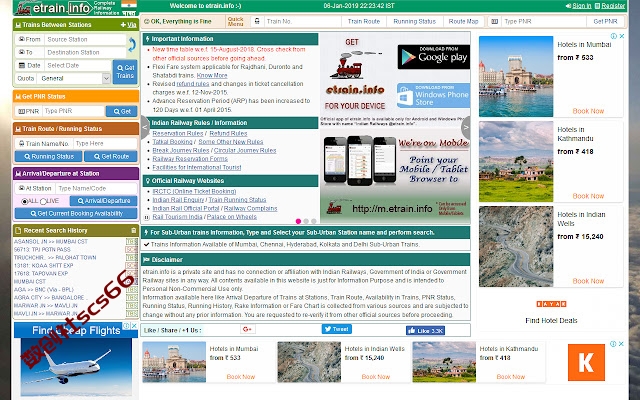The width and height of the screenshot is (640, 400).
Task: Click the + Via option
Action: [129, 25]
